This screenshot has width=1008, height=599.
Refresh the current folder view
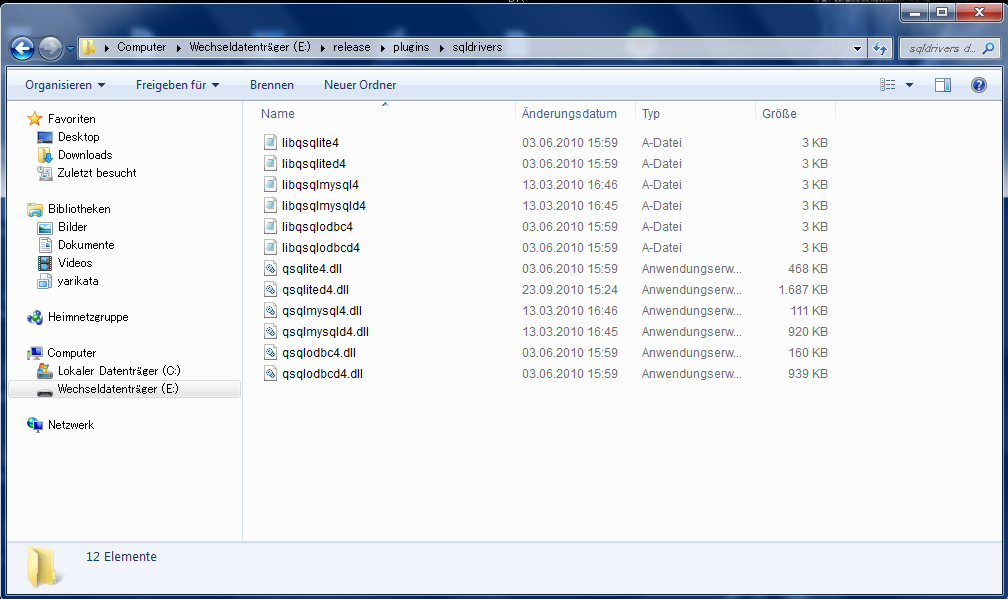(875, 47)
